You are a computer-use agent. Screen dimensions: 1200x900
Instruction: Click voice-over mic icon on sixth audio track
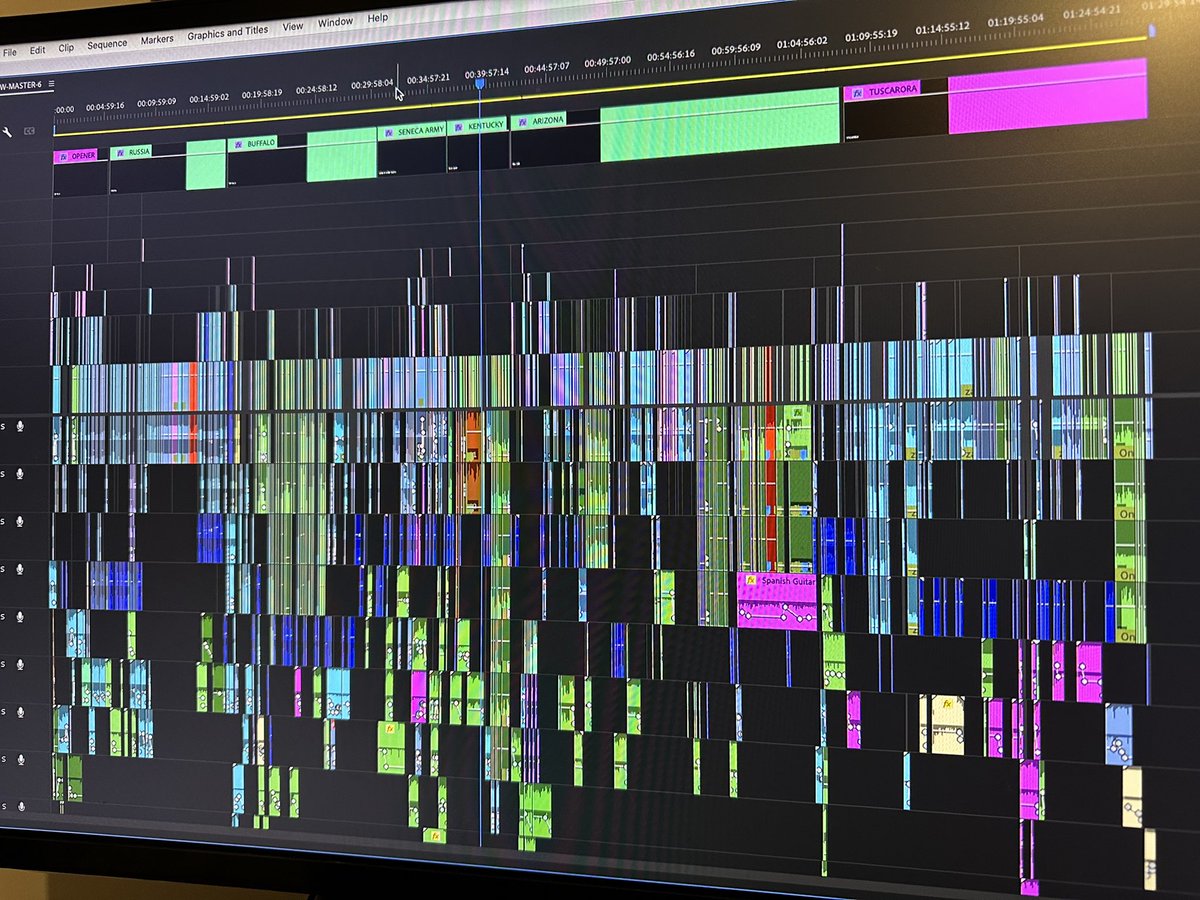tap(20, 664)
